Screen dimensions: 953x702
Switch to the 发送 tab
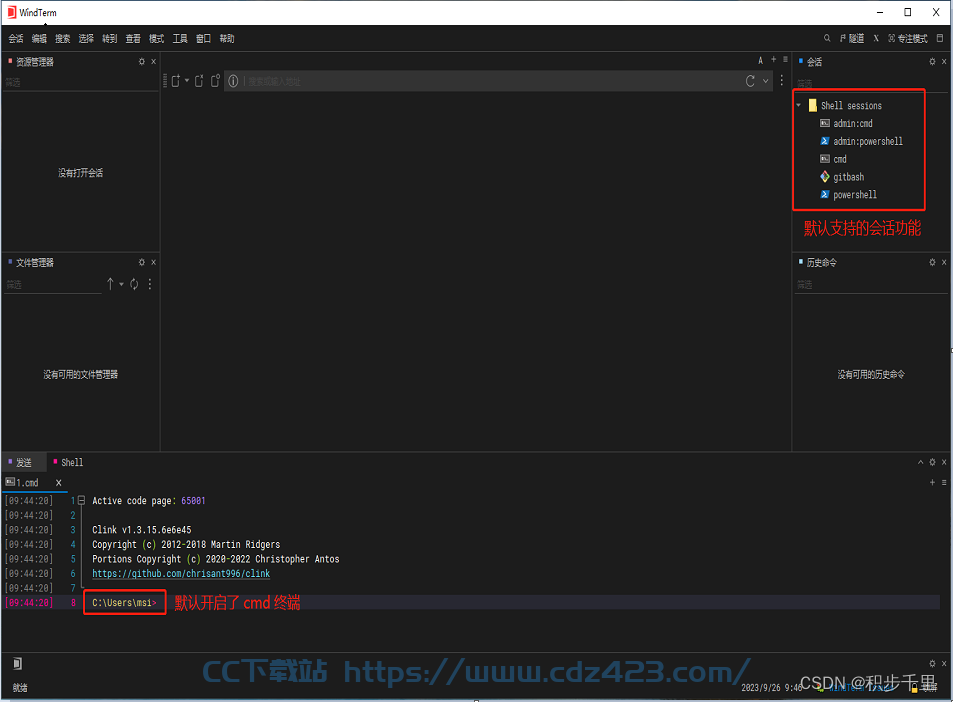pos(23,463)
